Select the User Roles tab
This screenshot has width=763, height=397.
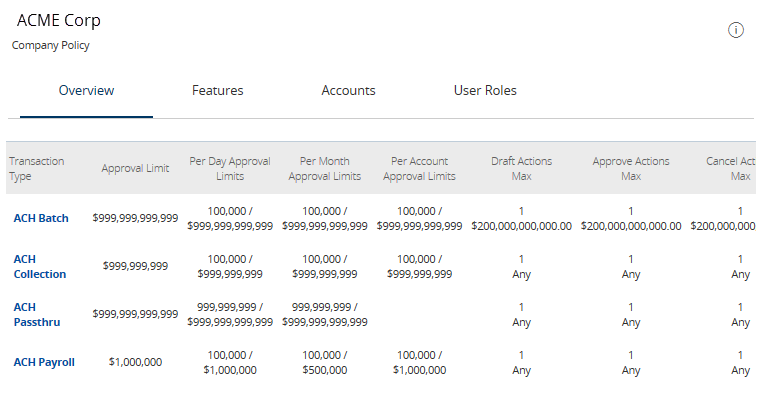point(485,90)
